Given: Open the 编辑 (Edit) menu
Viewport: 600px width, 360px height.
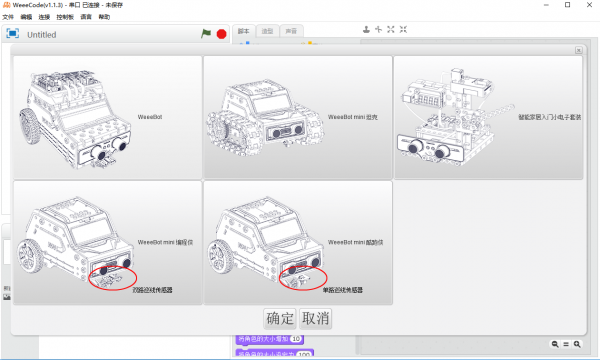Looking at the screenshot, I should [26, 17].
